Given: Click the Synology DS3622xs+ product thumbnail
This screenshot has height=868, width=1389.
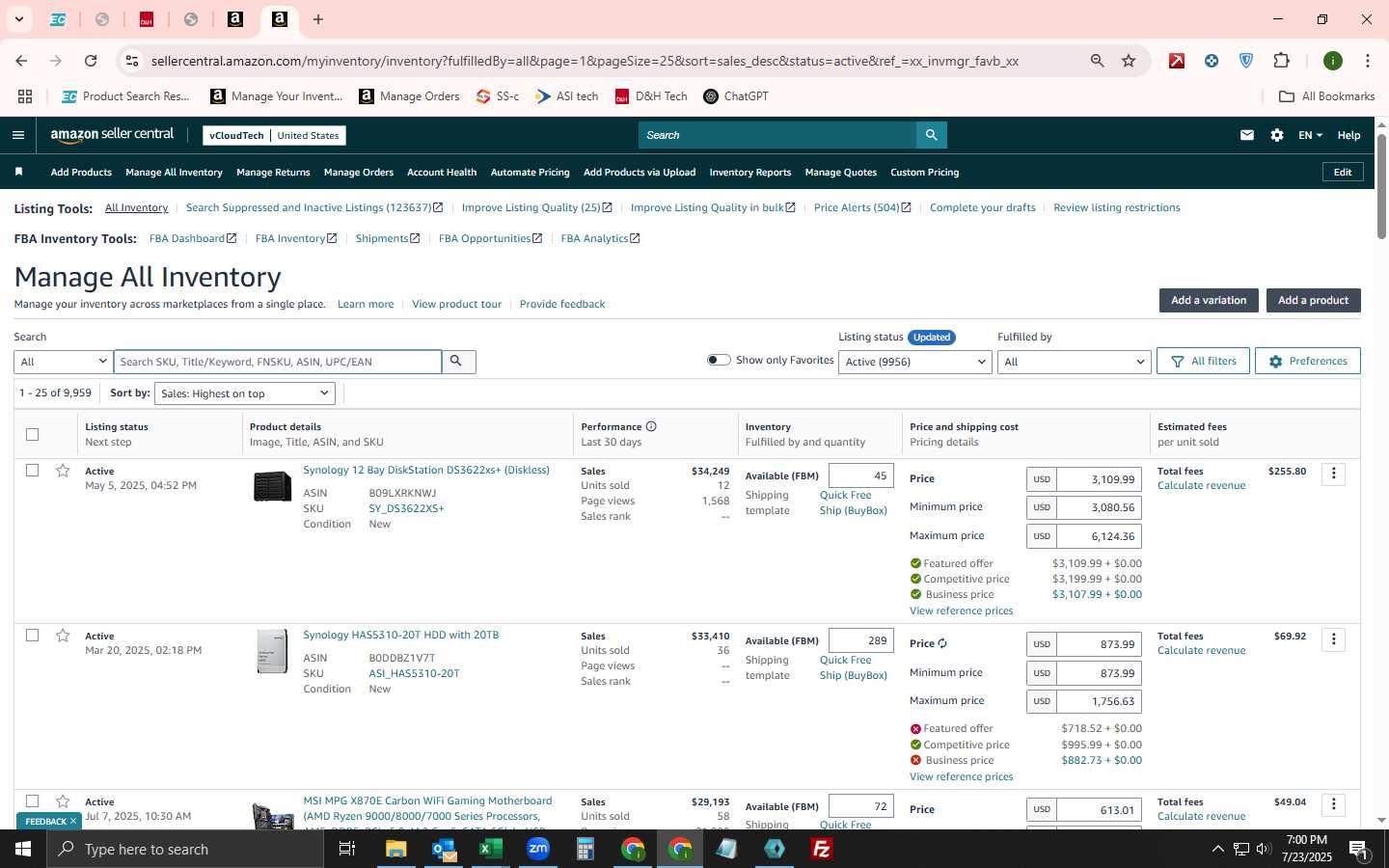Looking at the screenshot, I should tap(272, 486).
